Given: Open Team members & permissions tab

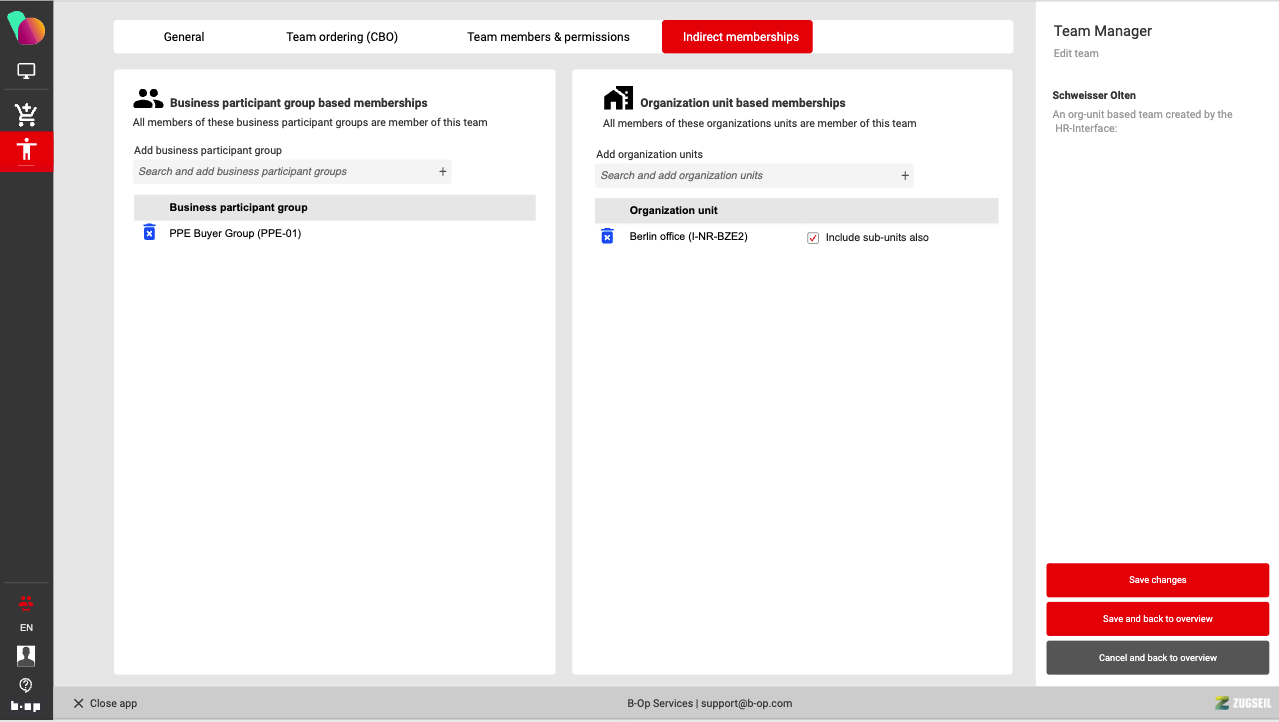Looking at the screenshot, I should pyautogui.click(x=548, y=37).
